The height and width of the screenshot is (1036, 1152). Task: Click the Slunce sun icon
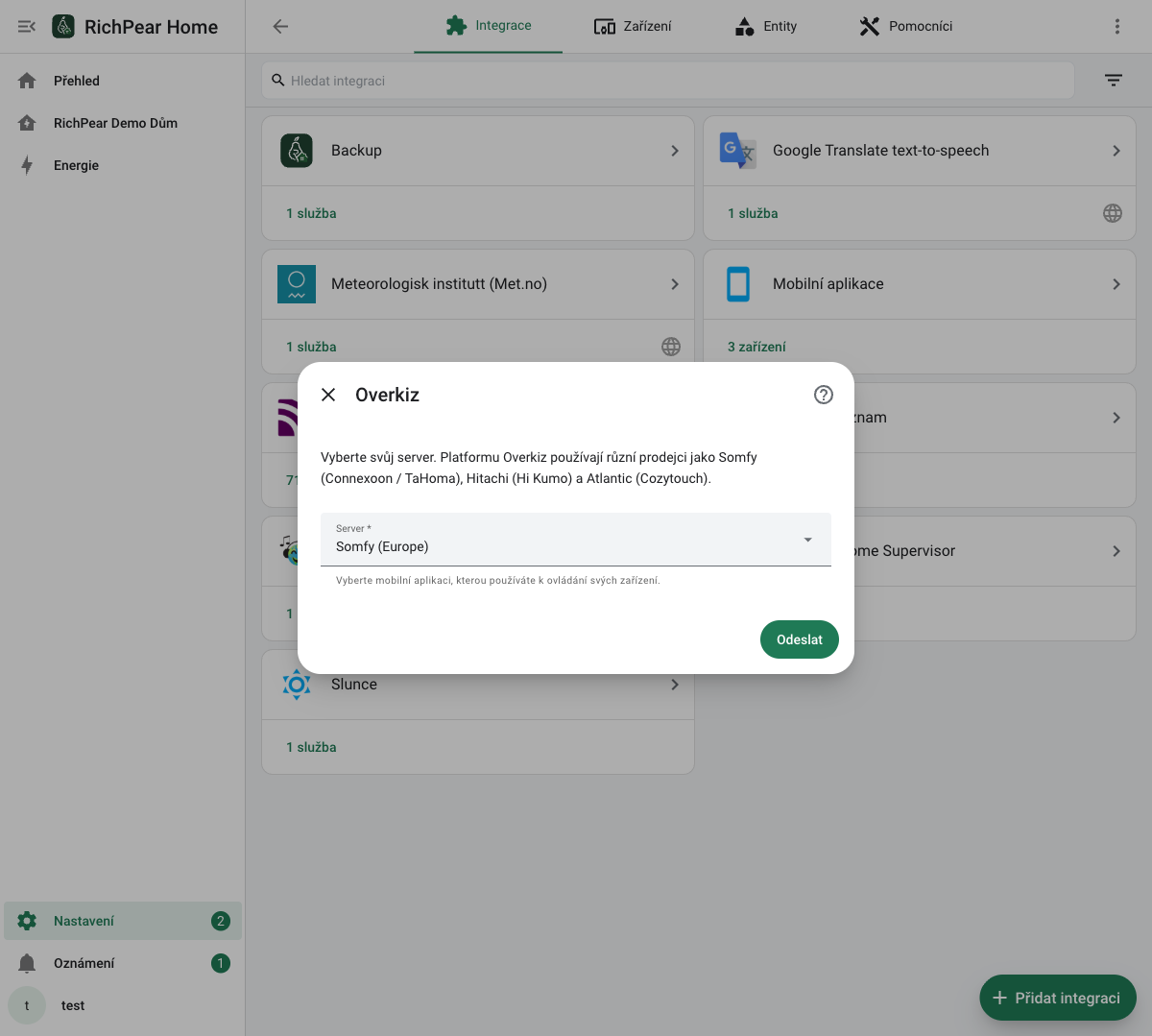[297, 685]
